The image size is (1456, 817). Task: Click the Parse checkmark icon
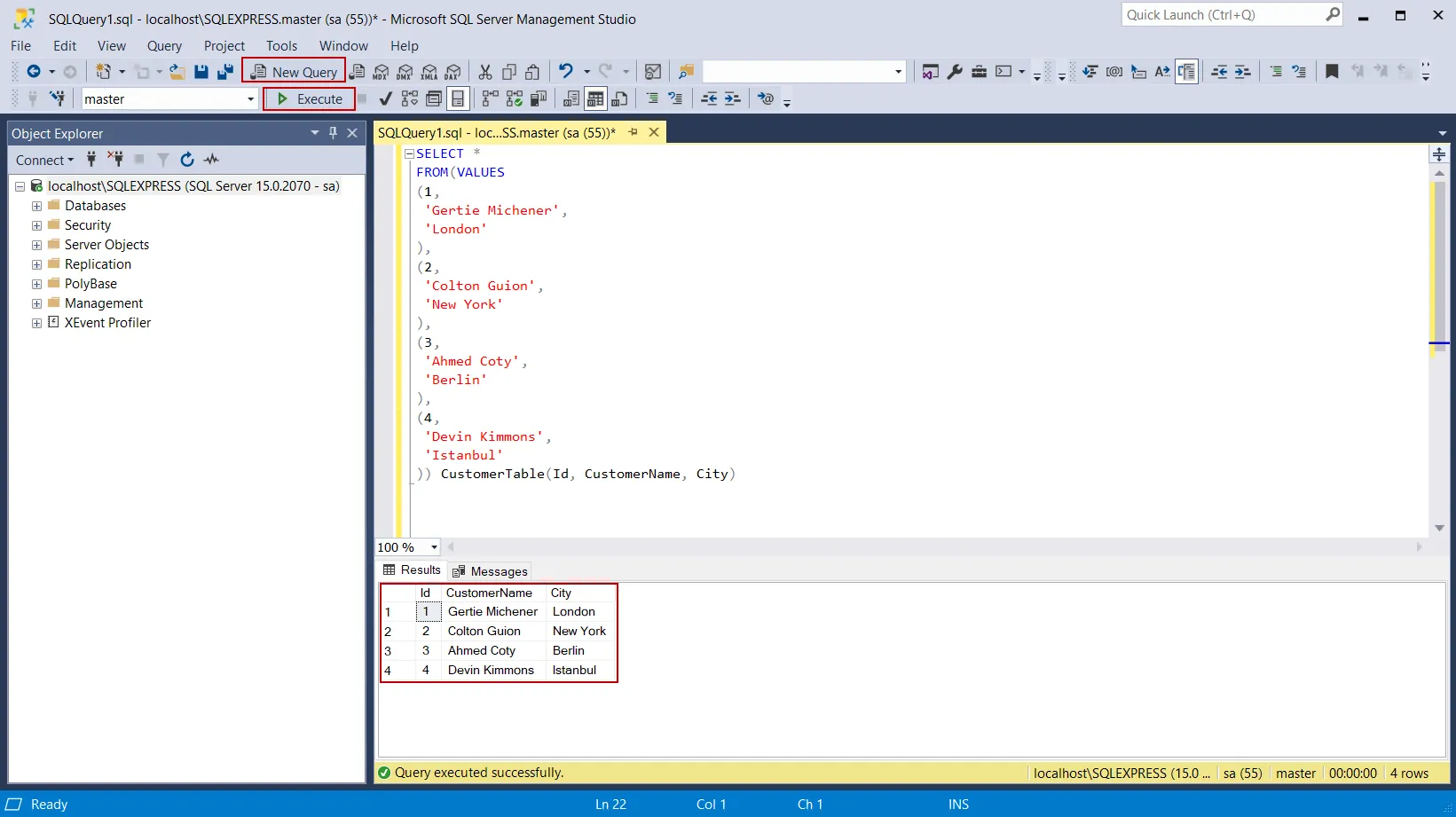pos(385,98)
